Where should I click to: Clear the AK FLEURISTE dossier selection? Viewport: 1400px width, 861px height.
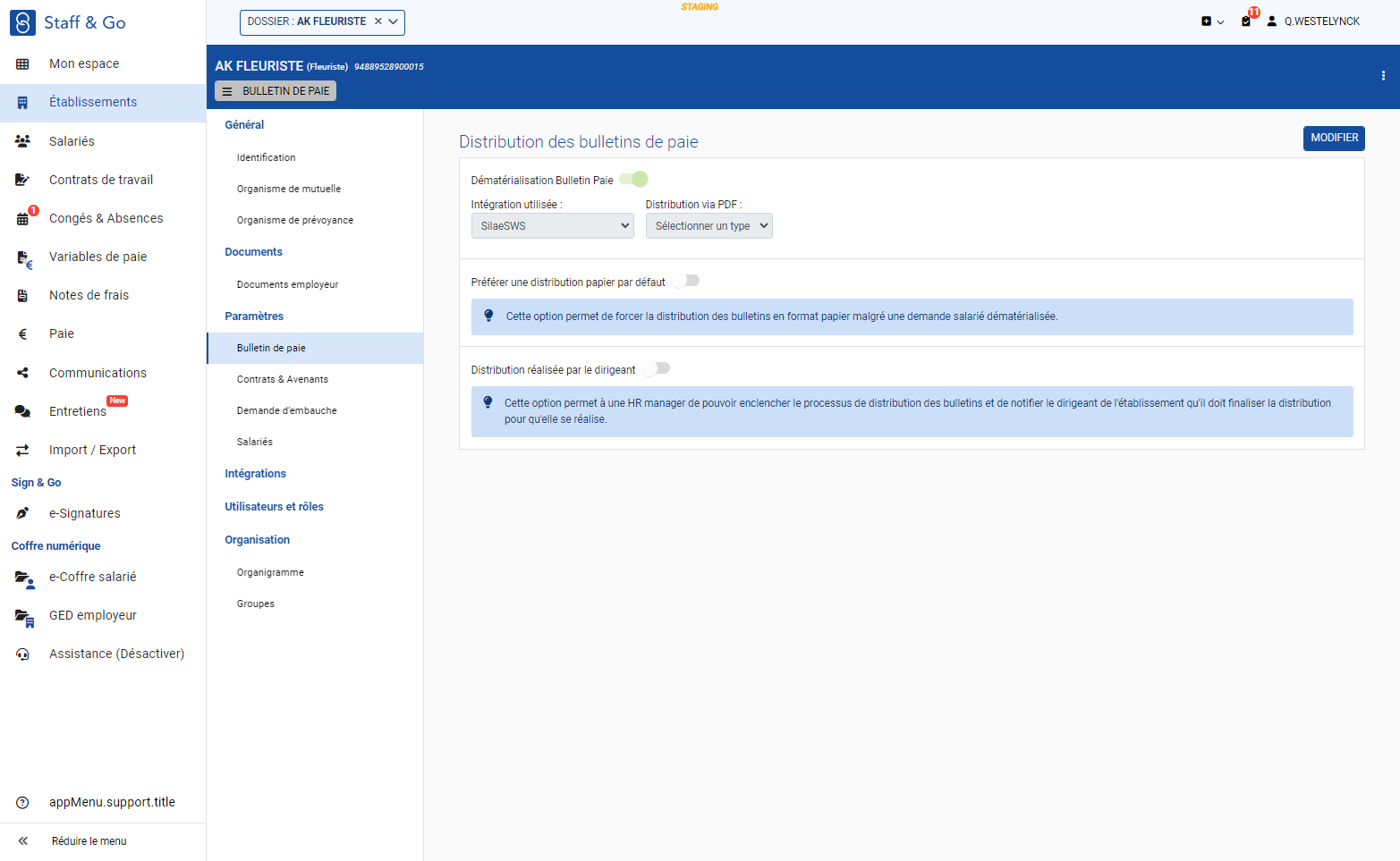point(378,21)
